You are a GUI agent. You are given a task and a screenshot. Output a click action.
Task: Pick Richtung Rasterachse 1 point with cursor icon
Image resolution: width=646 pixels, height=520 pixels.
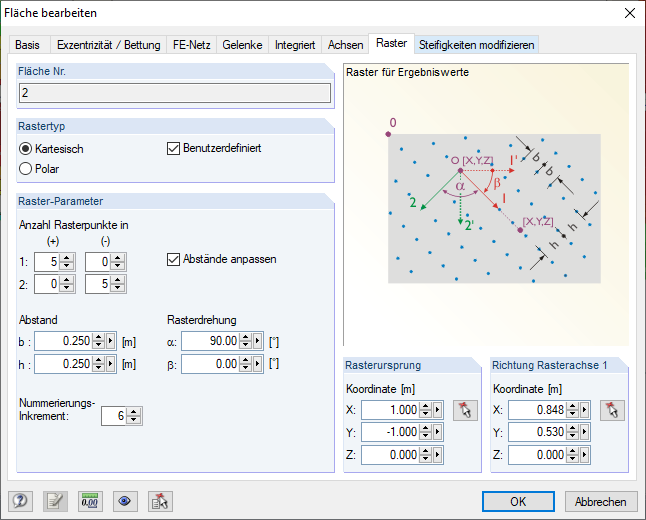click(612, 410)
